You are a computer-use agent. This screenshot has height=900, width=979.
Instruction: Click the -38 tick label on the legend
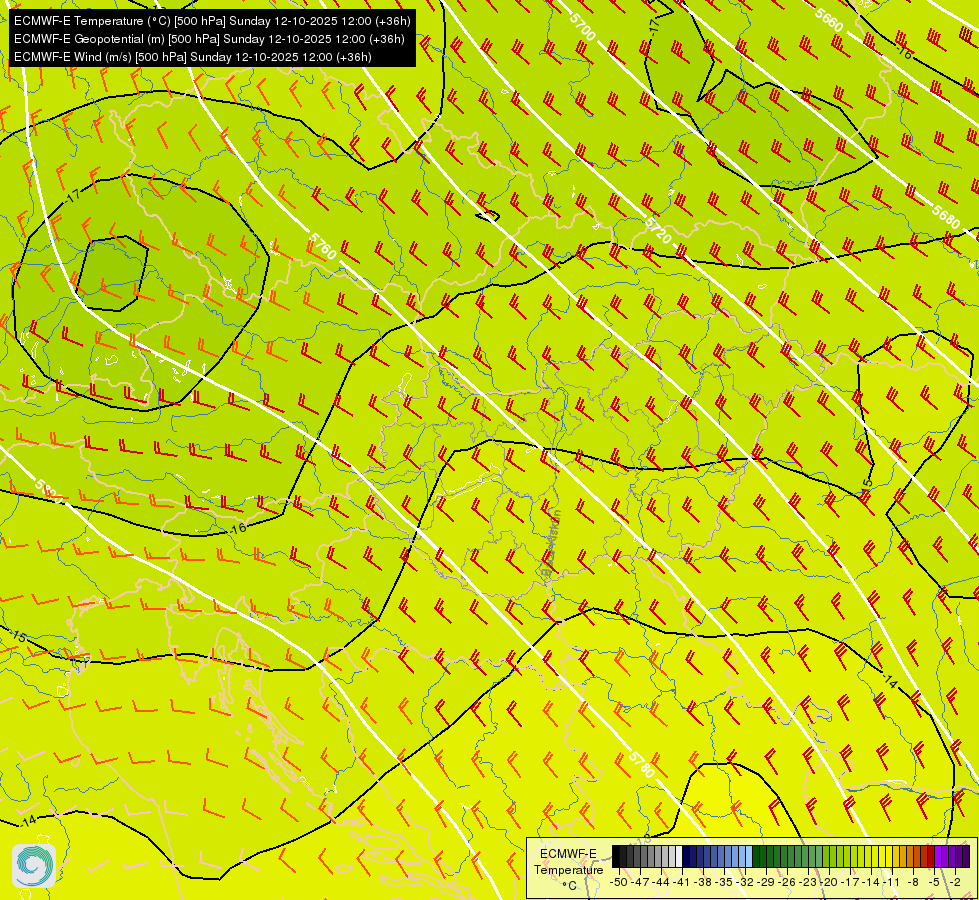[x=706, y=882]
